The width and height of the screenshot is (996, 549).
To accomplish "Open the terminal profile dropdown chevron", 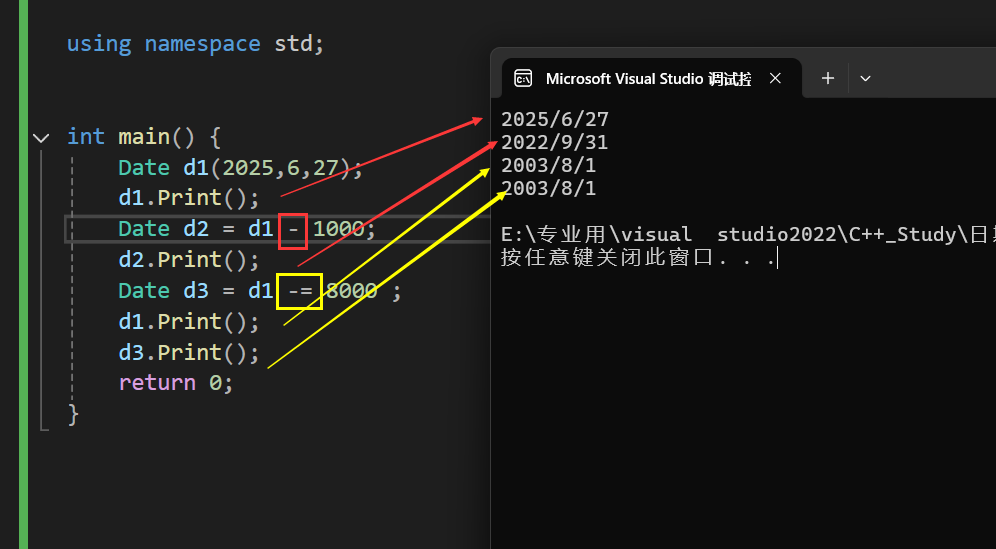I will pyautogui.click(x=866, y=78).
